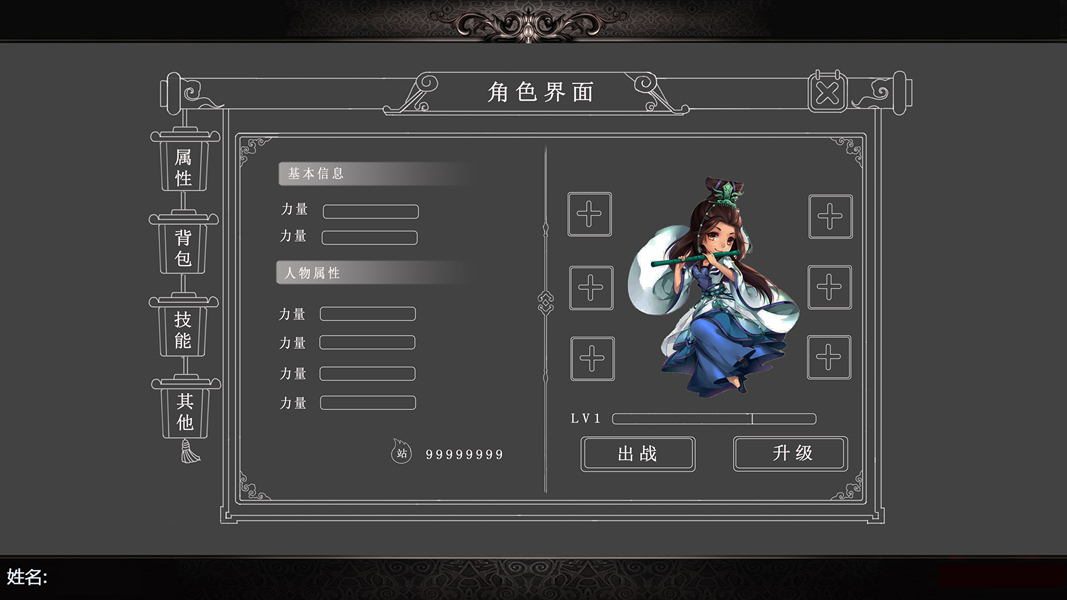Open the 属性 lantern tab
Screen dimensions: 1067x600
click(x=184, y=167)
